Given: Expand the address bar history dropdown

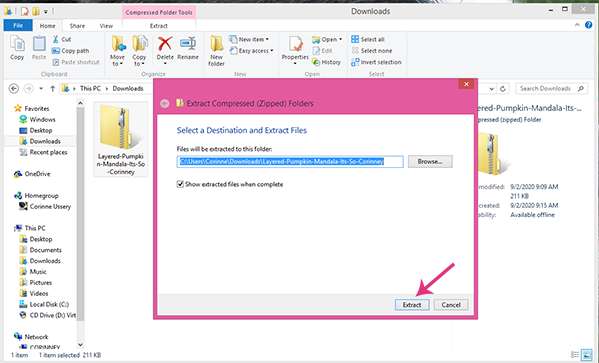Looking at the screenshot, I should tap(492, 89).
